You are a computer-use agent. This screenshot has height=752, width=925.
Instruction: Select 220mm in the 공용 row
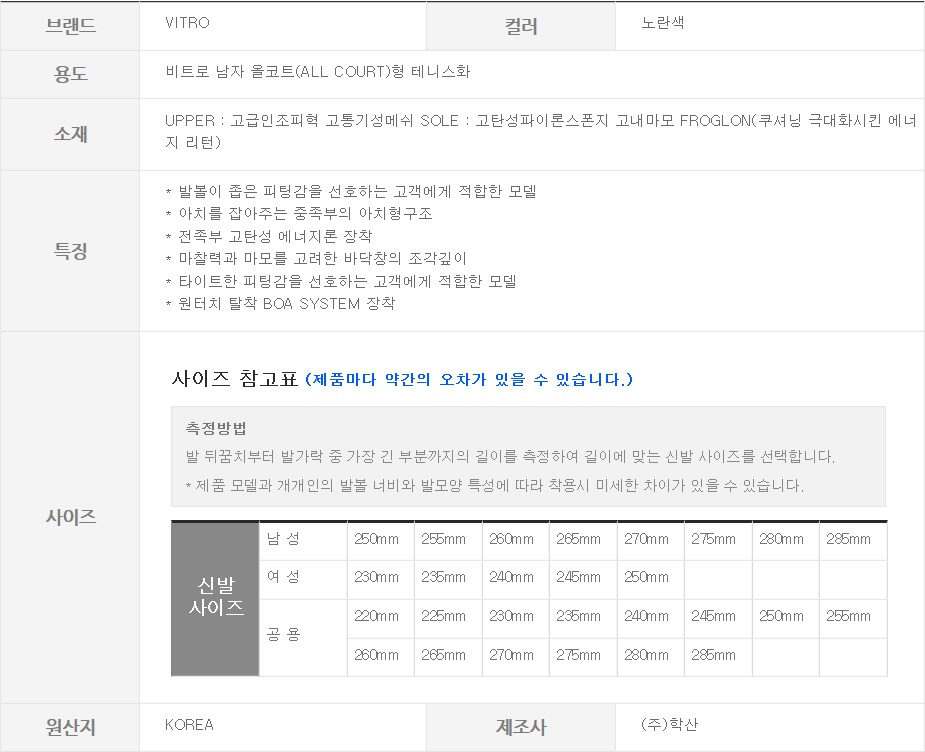(376, 616)
